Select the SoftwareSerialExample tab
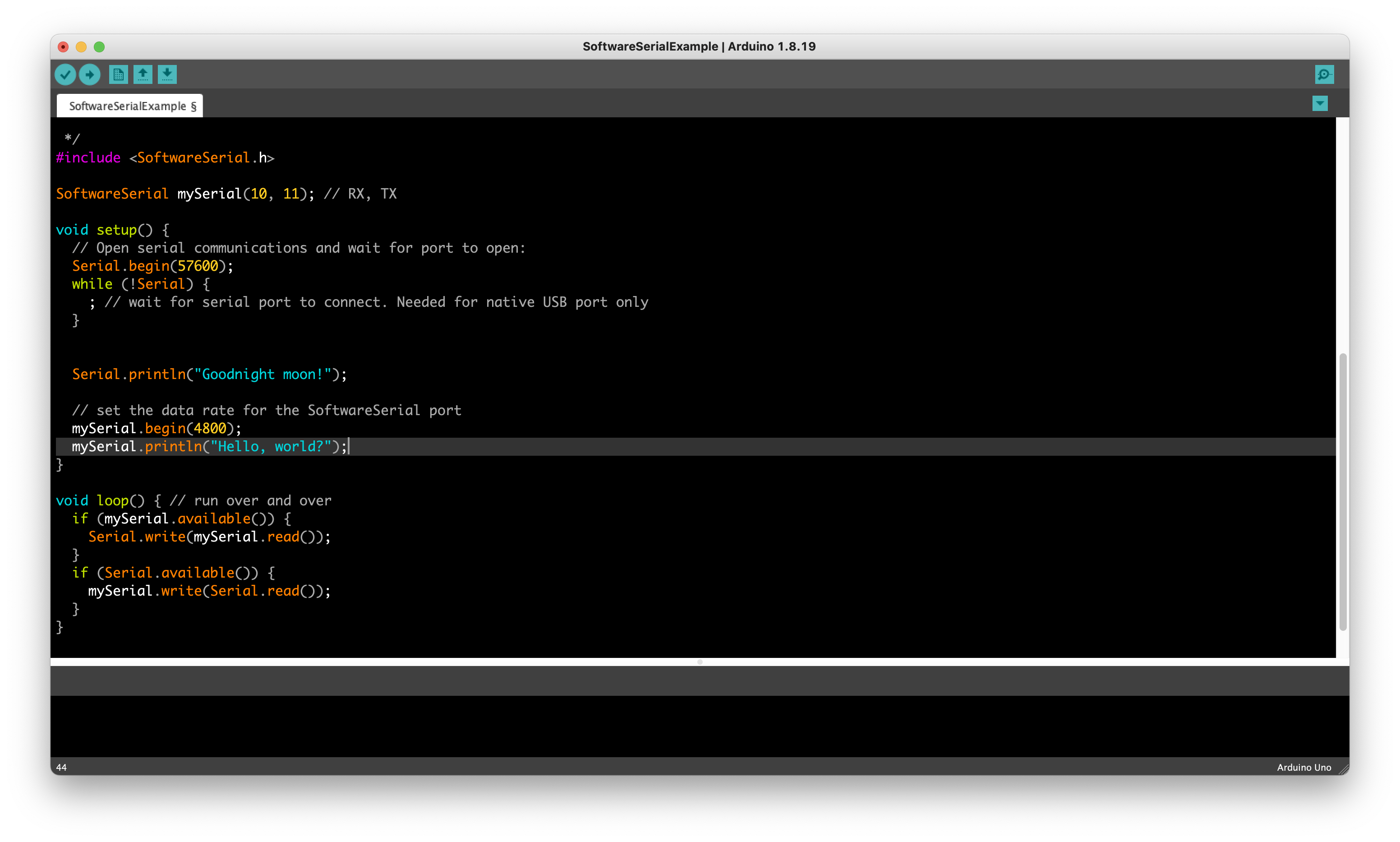This screenshot has height=842, width=1400. [130, 106]
